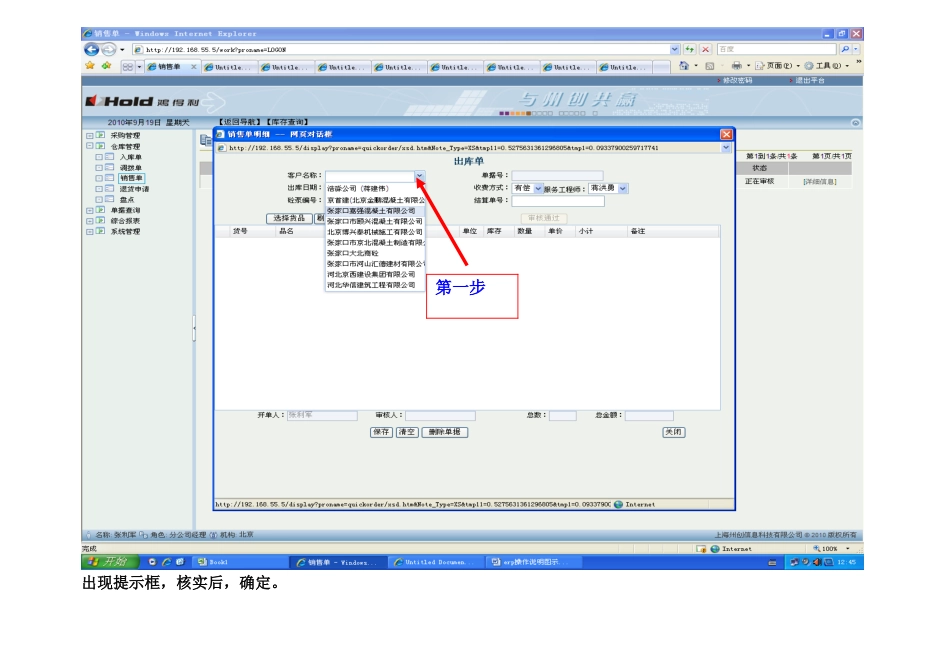Collapse the 仓库管理 tree node
This screenshot has height=672, width=950.
90,146
